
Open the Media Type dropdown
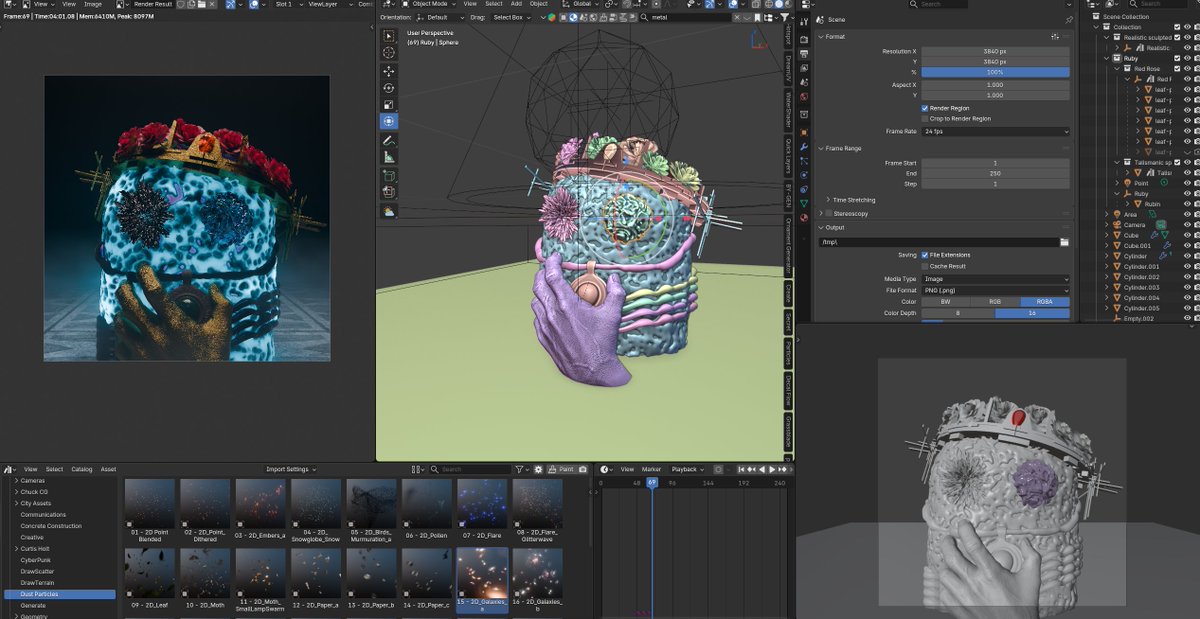pos(995,279)
